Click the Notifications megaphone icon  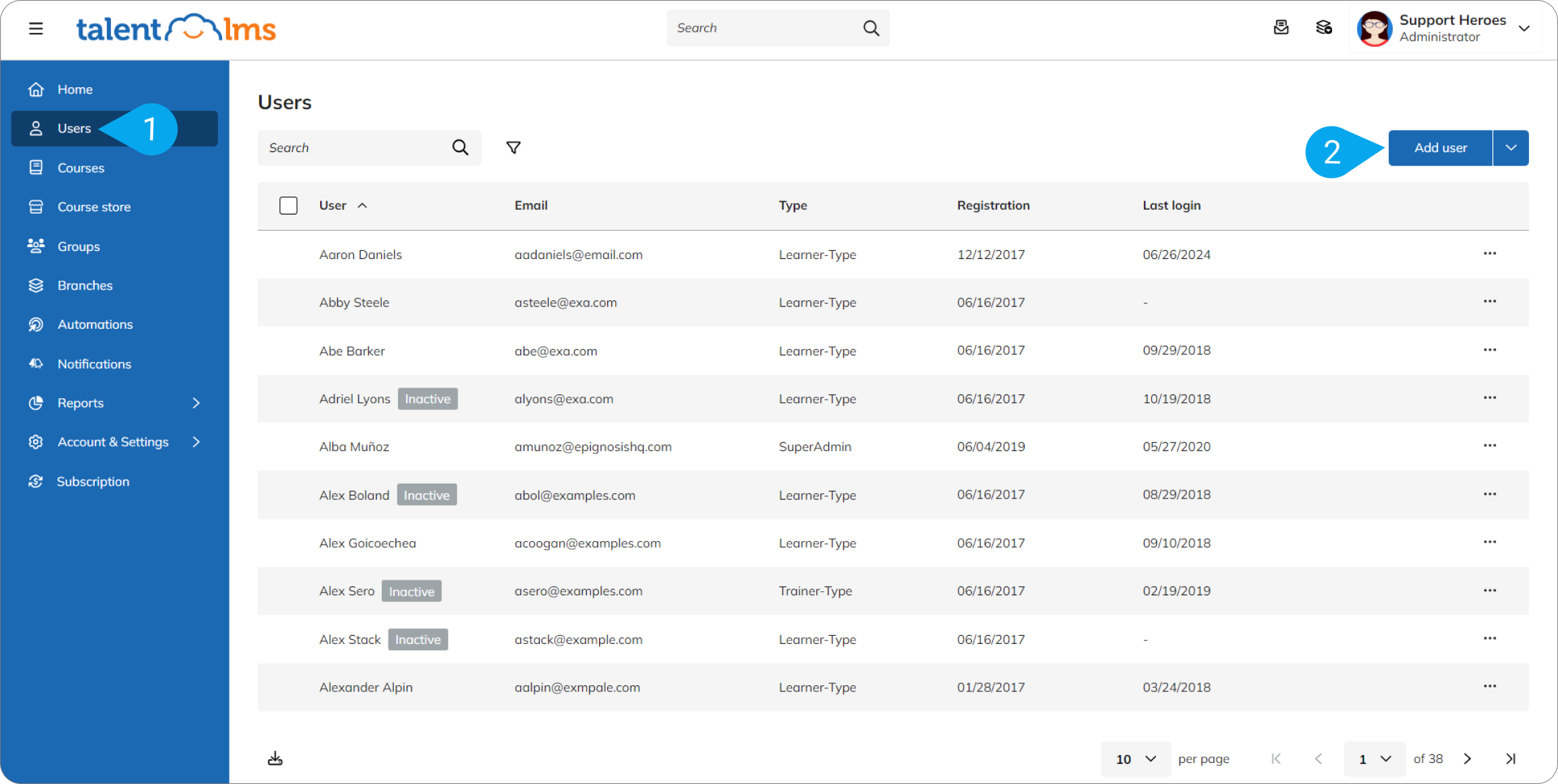pyautogui.click(x=36, y=363)
